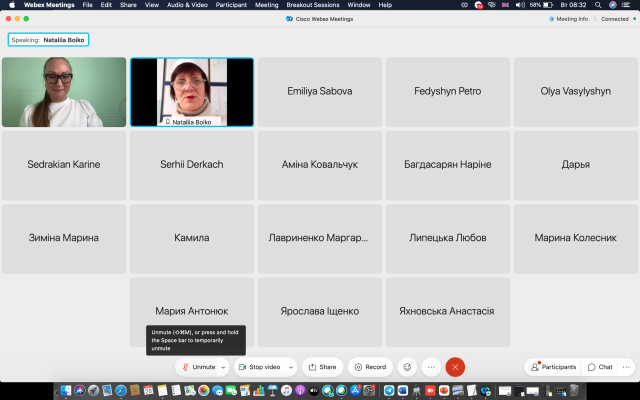Open Spotlight search magnifier icon
The image size is (640, 400).
click(x=598, y=5)
